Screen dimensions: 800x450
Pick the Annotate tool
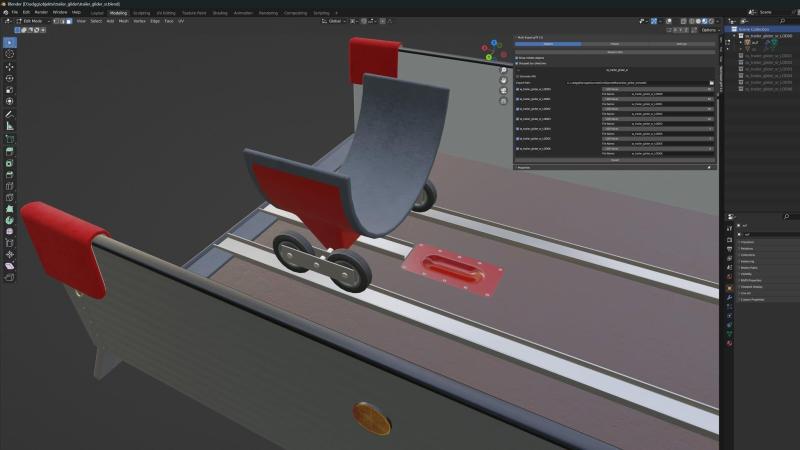click(x=10, y=115)
